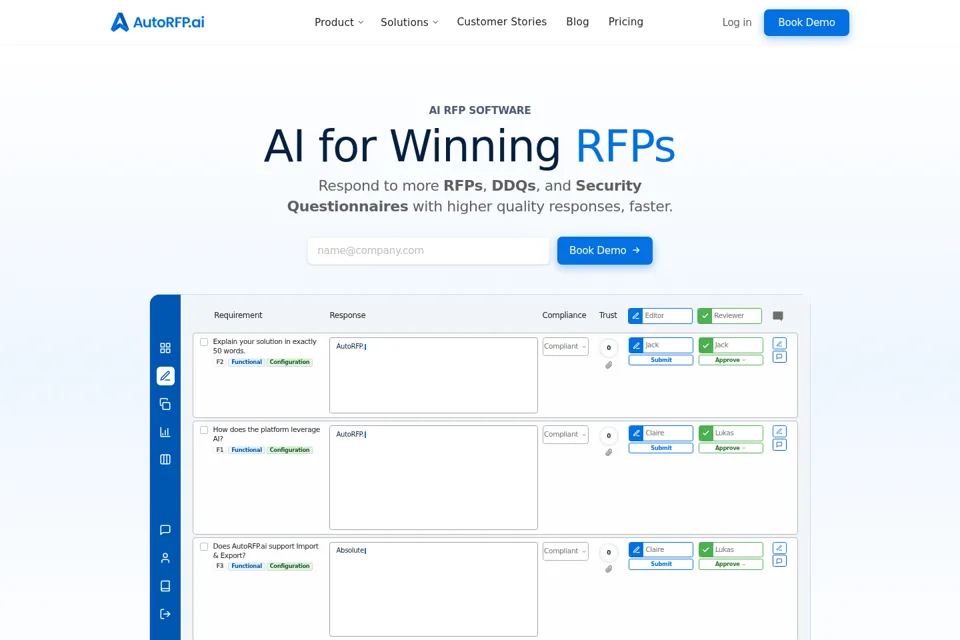Click Book Demo button beside email field

pyautogui.click(x=604, y=250)
